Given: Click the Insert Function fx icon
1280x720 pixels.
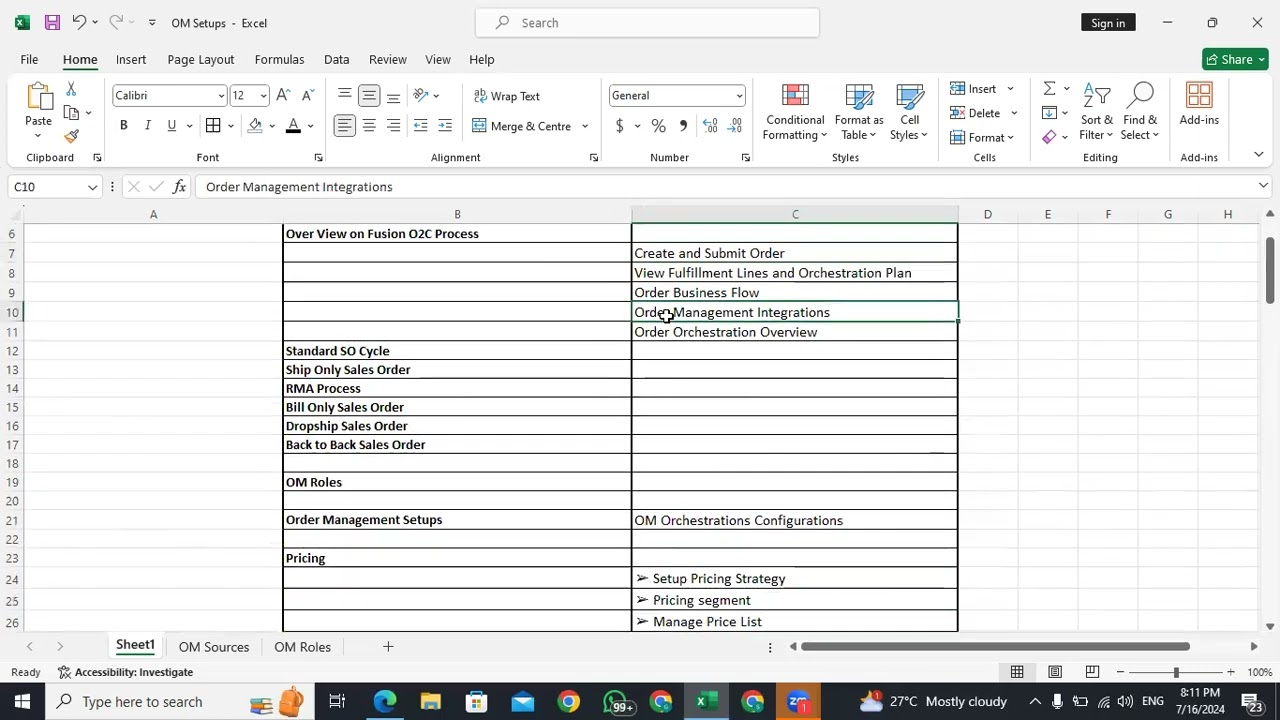Looking at the screenshot, I should click(179, 187).
